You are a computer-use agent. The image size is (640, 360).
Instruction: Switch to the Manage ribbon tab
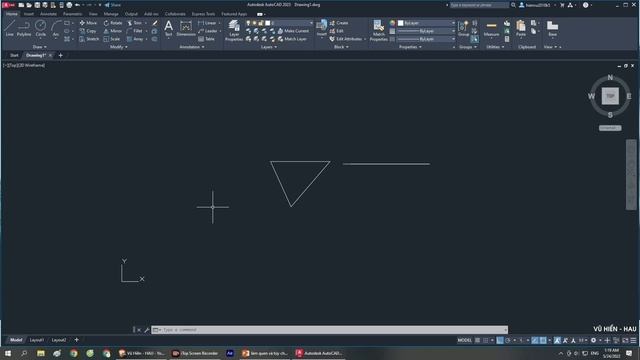pos(111,14)
